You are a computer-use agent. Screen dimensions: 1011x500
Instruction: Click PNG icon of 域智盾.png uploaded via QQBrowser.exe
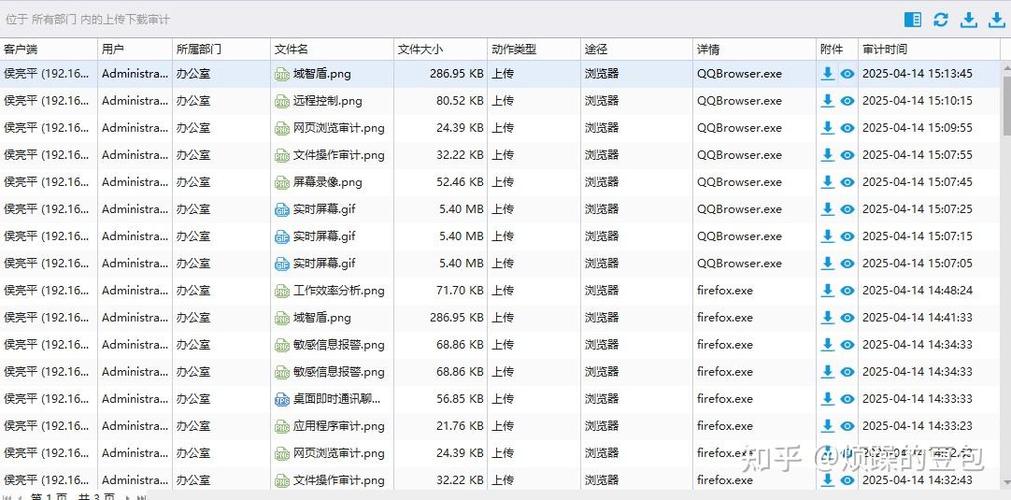(x=282, y=74)
